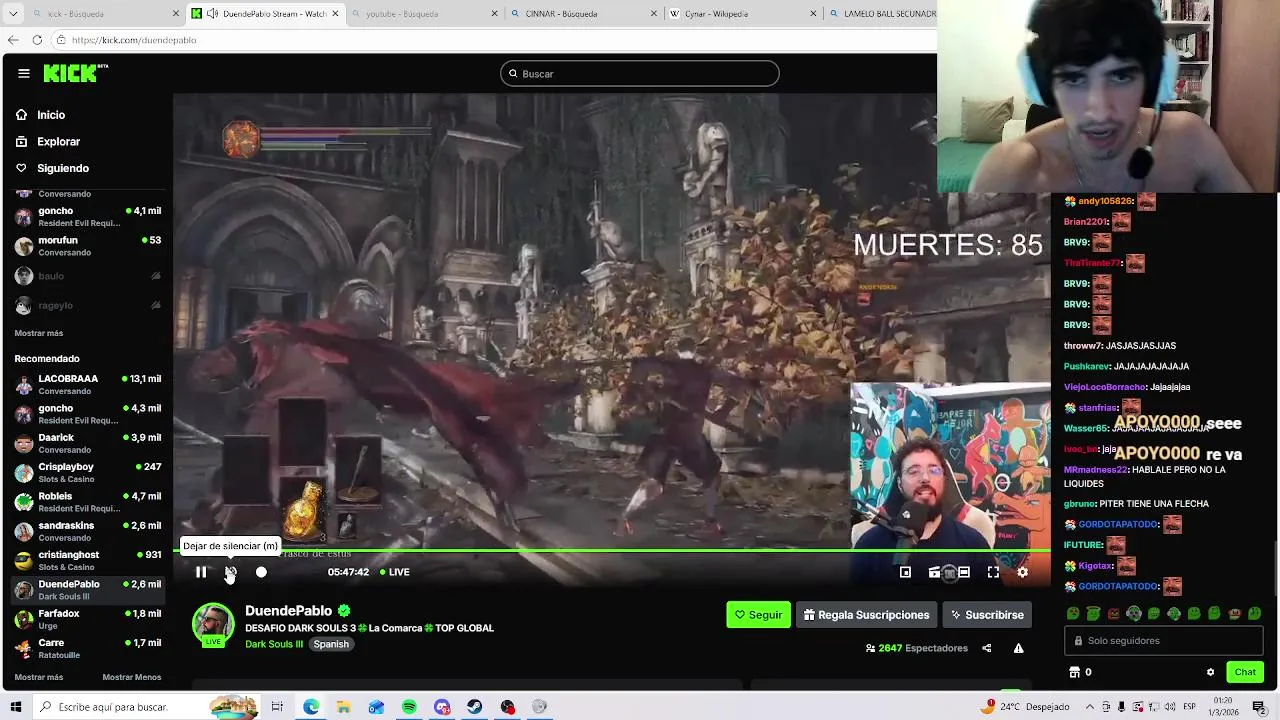The image size is (1280, 720).
Task: Open chat shop icon with 0
Action: pos(1080,672)
